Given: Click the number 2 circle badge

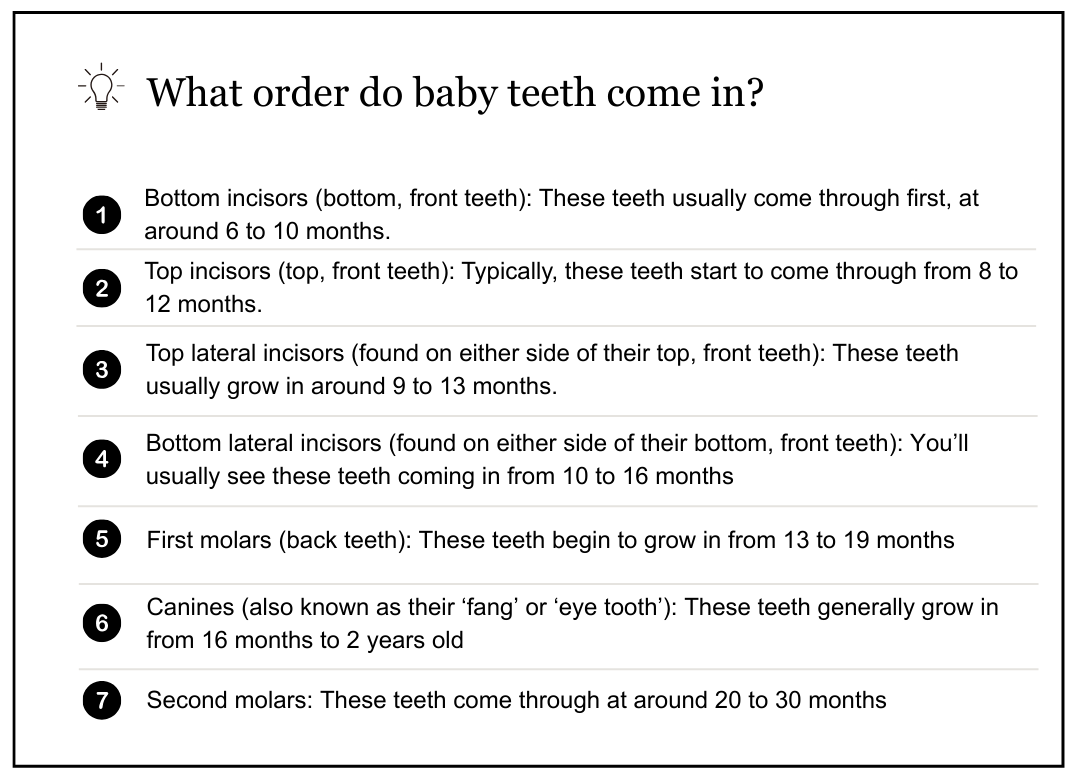Looking at the screenshot, I should click(102, 289).
